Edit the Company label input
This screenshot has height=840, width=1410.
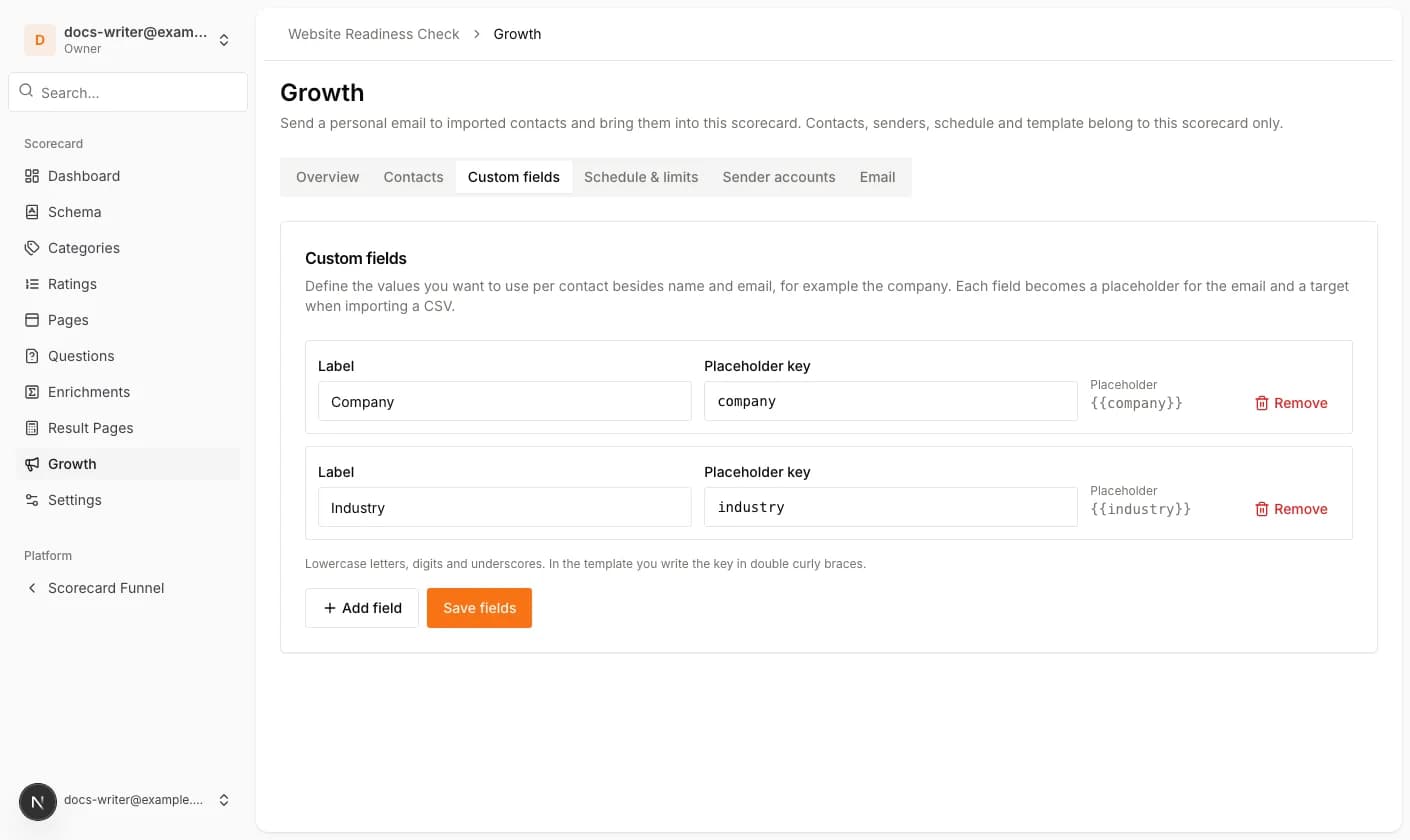click(x=505, y=401)
